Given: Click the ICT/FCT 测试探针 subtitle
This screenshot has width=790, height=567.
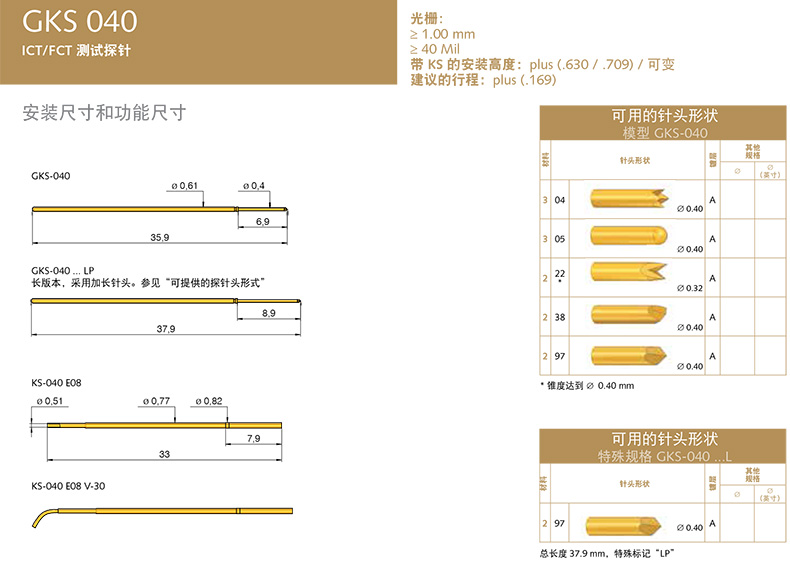Looking at the screenshot, I should (x=76, y=50).
